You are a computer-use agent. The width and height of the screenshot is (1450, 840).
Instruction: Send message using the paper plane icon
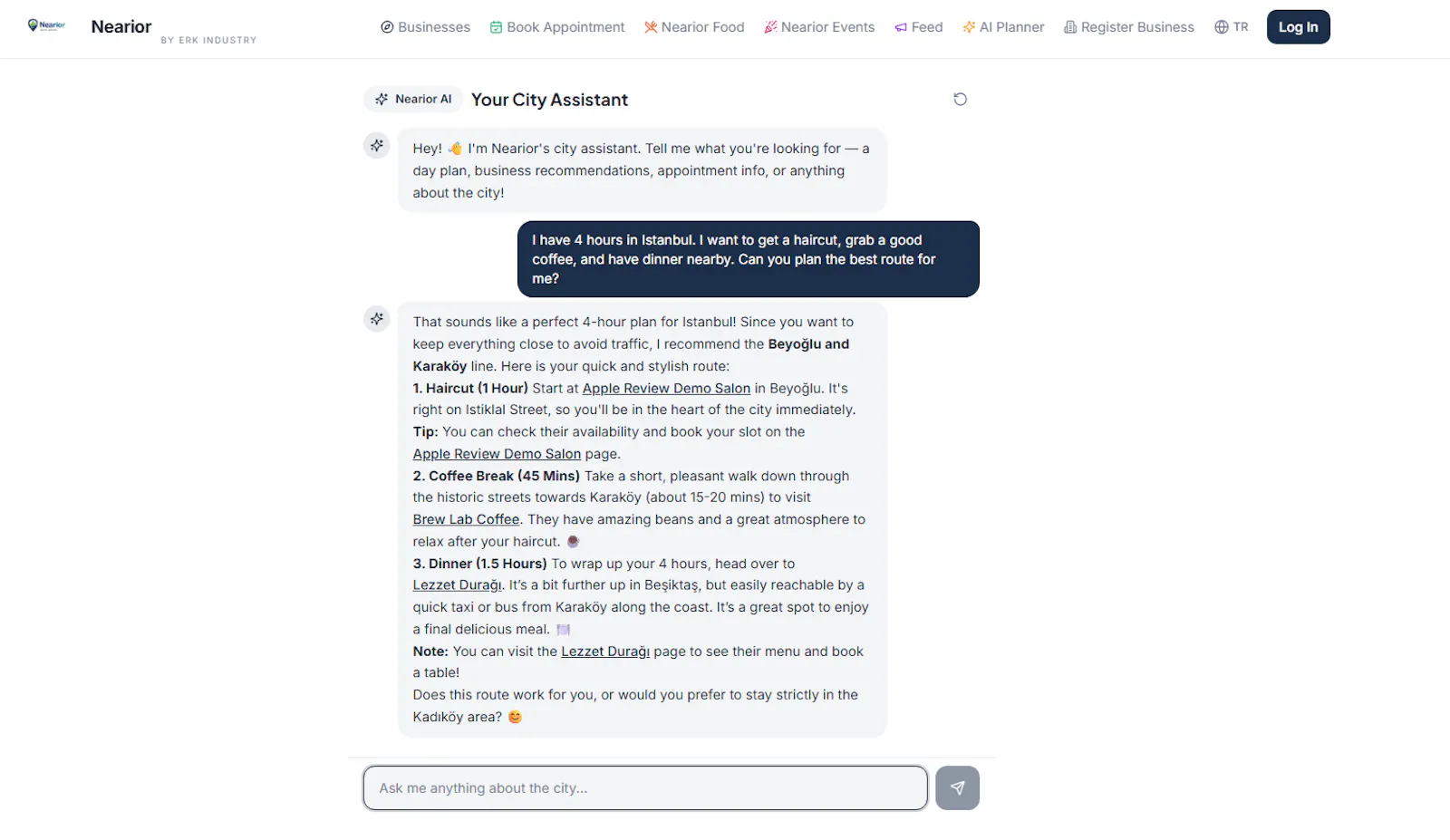tap(957, 787)
